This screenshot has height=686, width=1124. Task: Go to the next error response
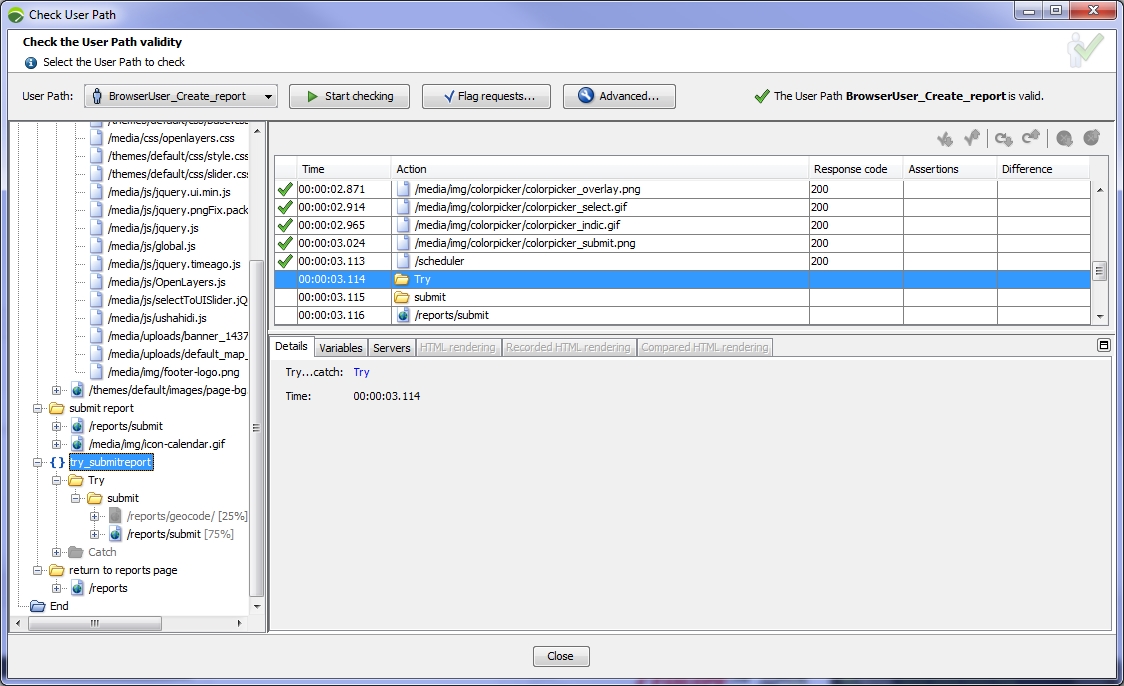pyautogui.click(x=1064, y=139)
